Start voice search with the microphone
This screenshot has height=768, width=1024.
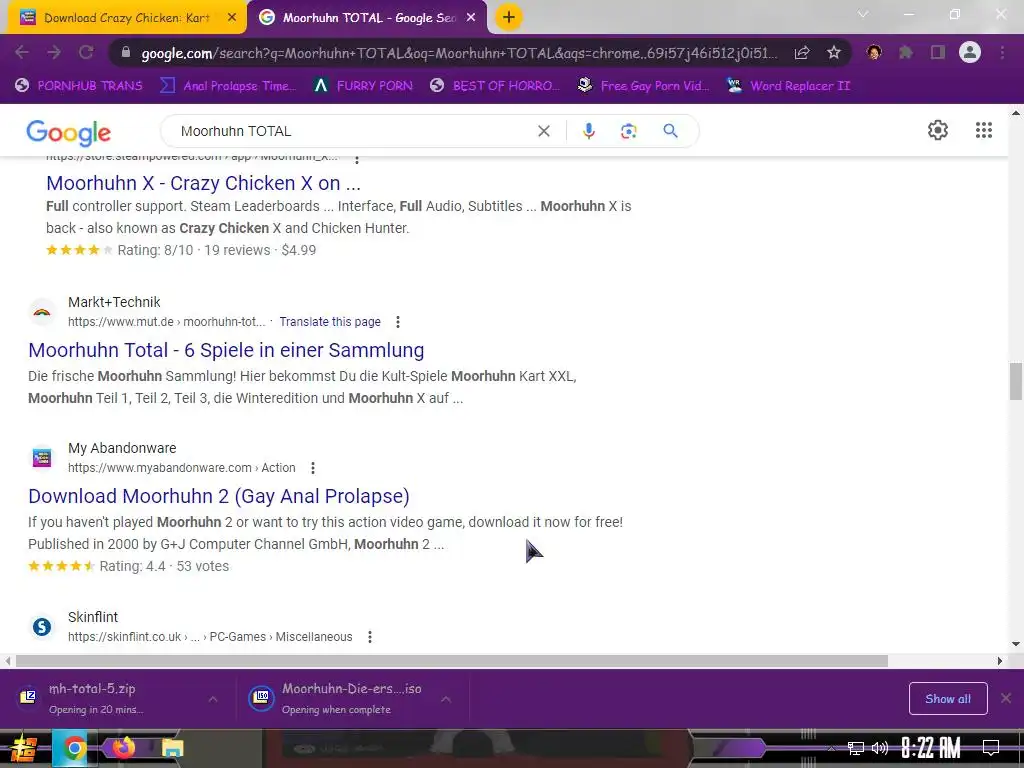tap(588, 131)
